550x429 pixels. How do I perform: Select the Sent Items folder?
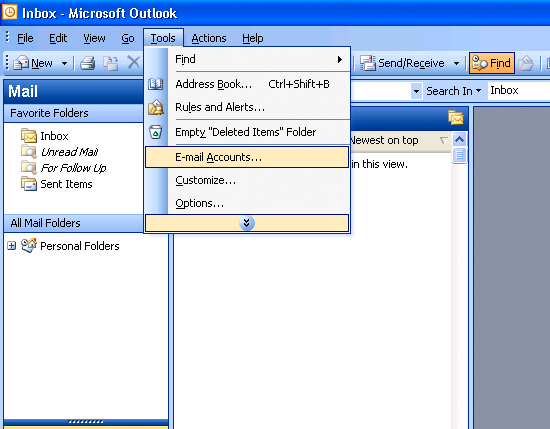66,184
